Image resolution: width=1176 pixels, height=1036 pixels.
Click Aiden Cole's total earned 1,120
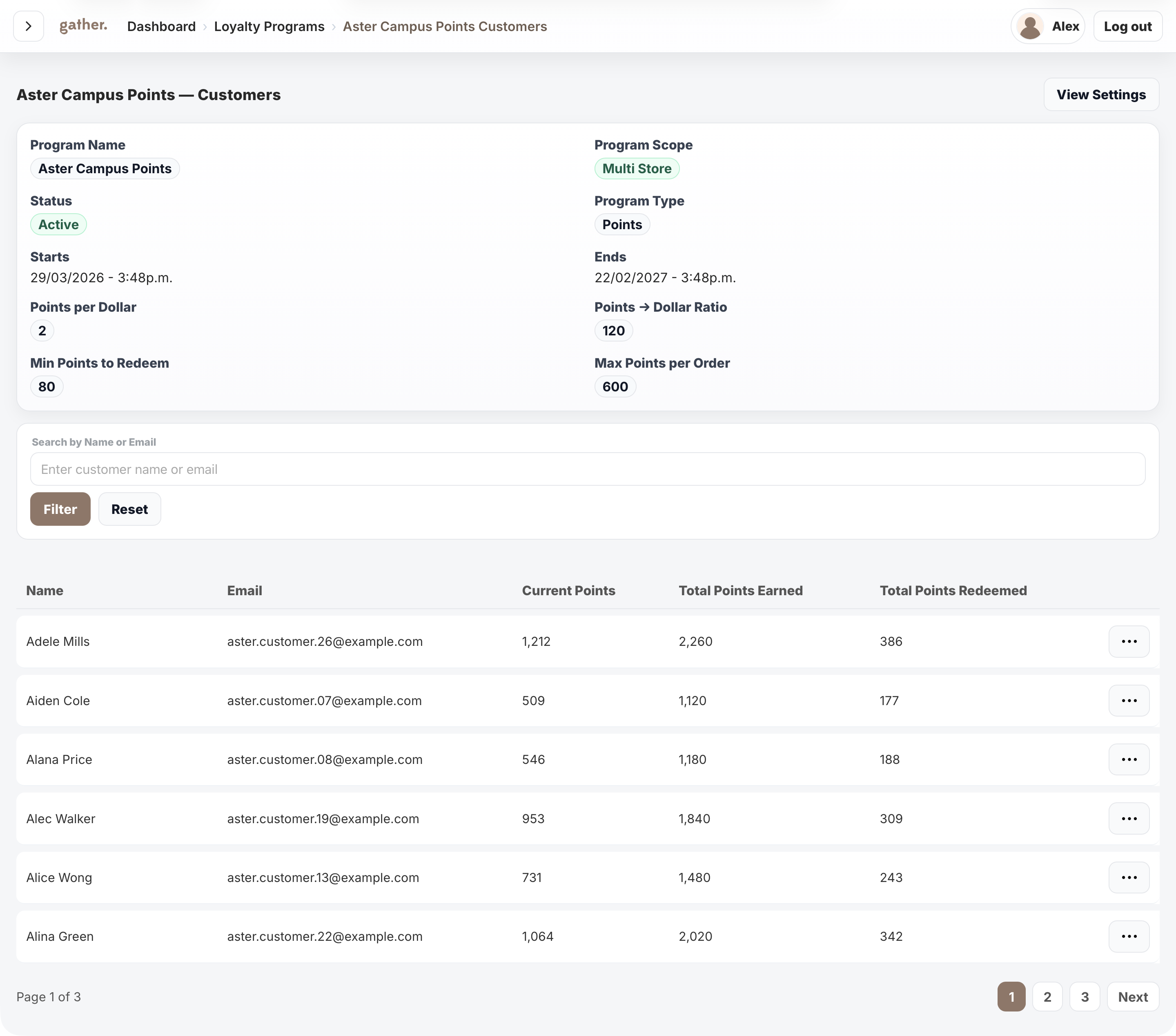point(693,701)
